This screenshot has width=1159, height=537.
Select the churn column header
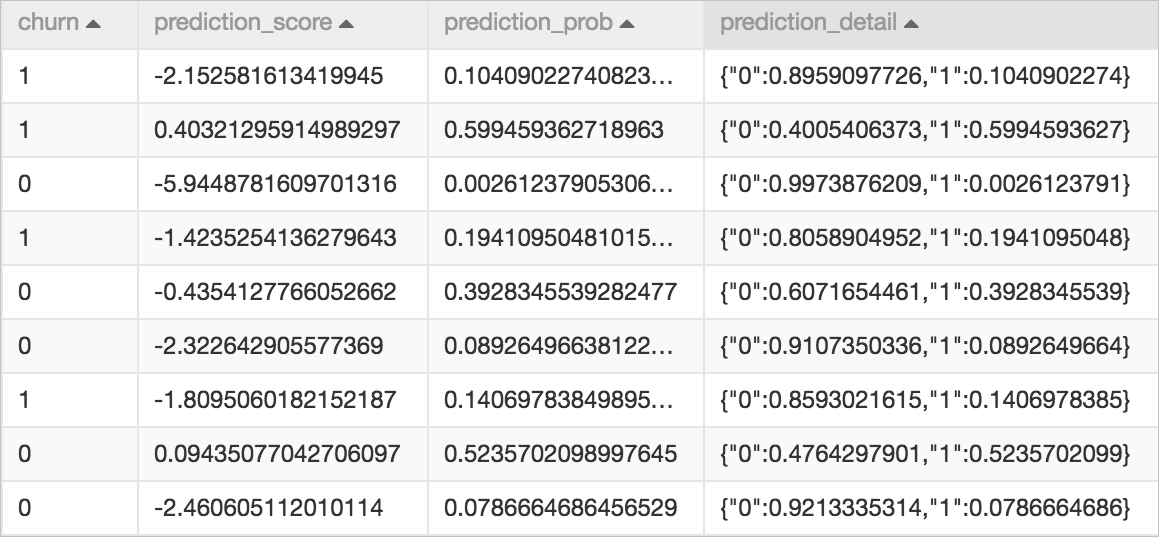[69, 24]
